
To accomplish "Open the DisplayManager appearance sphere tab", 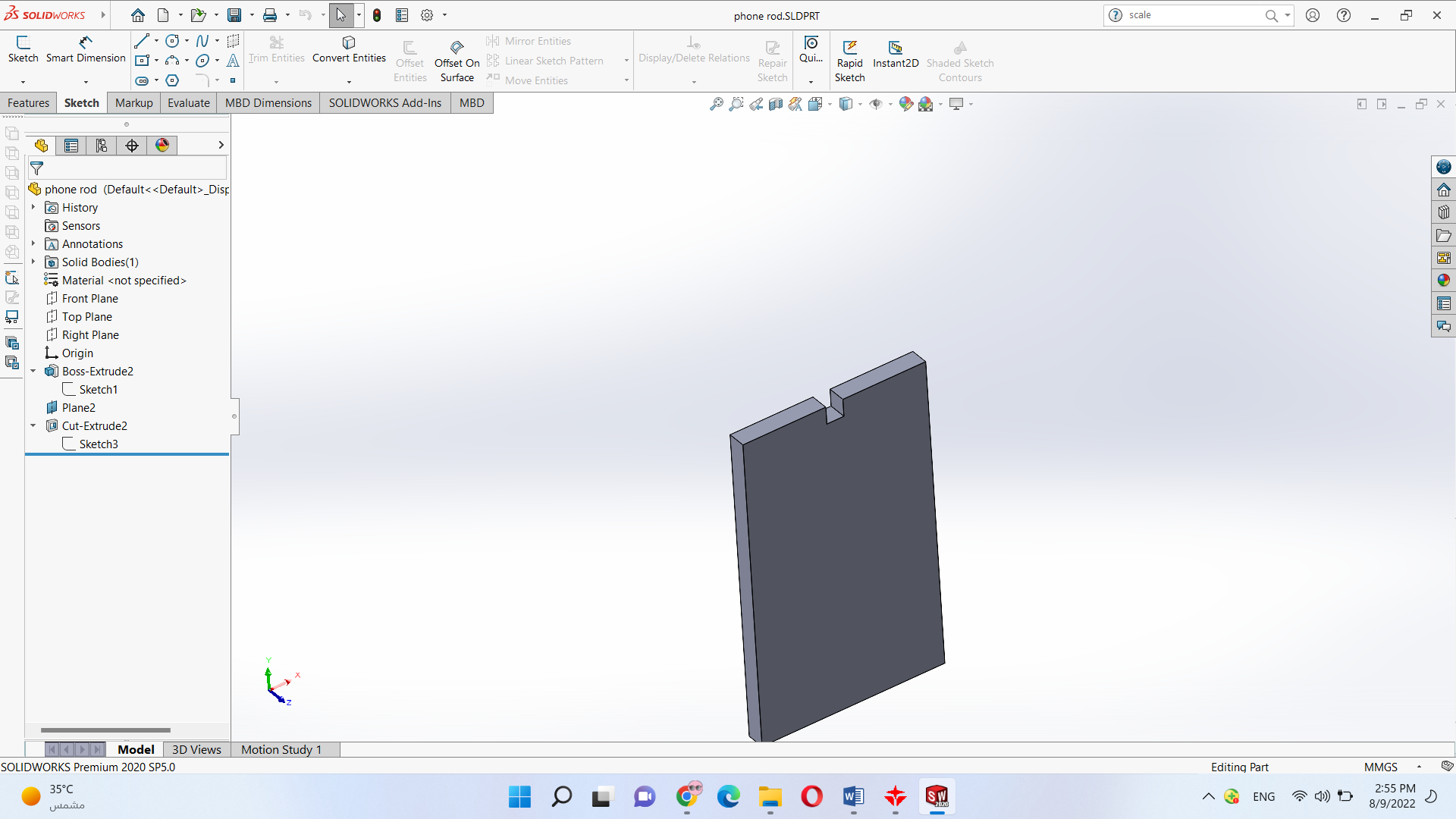I will click(x=162, y=145).
